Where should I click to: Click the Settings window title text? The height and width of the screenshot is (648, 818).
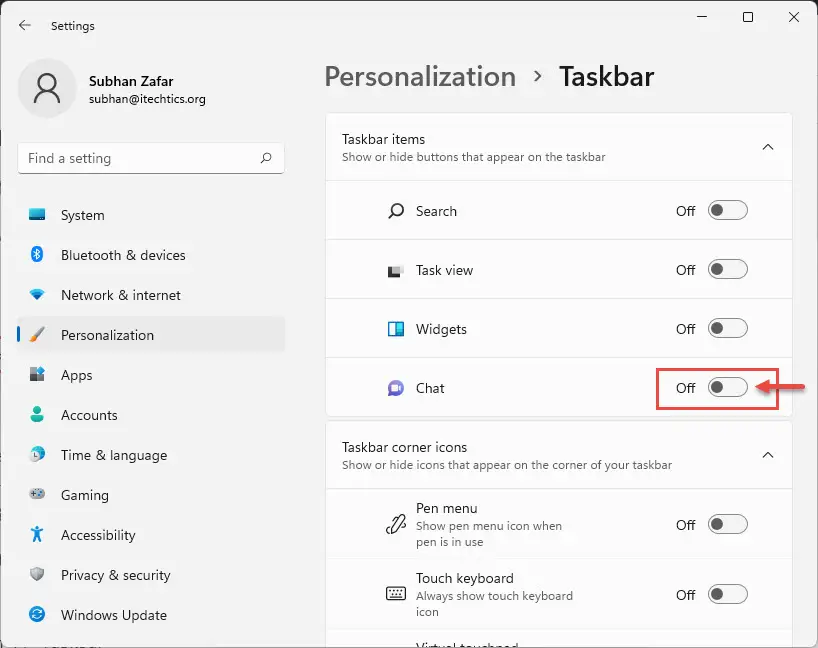pyautogui.click(x=73, y=26)
